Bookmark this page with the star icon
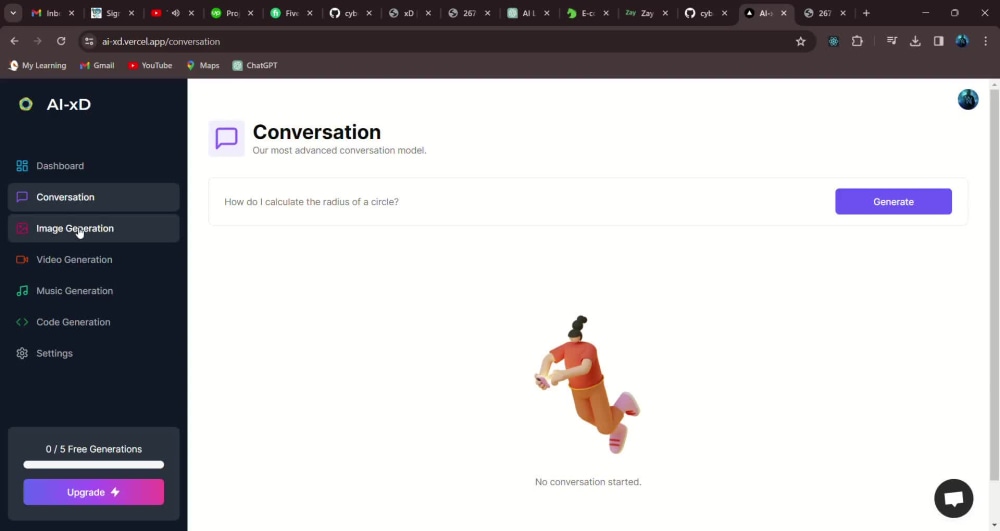 click(x=800, y=41)
